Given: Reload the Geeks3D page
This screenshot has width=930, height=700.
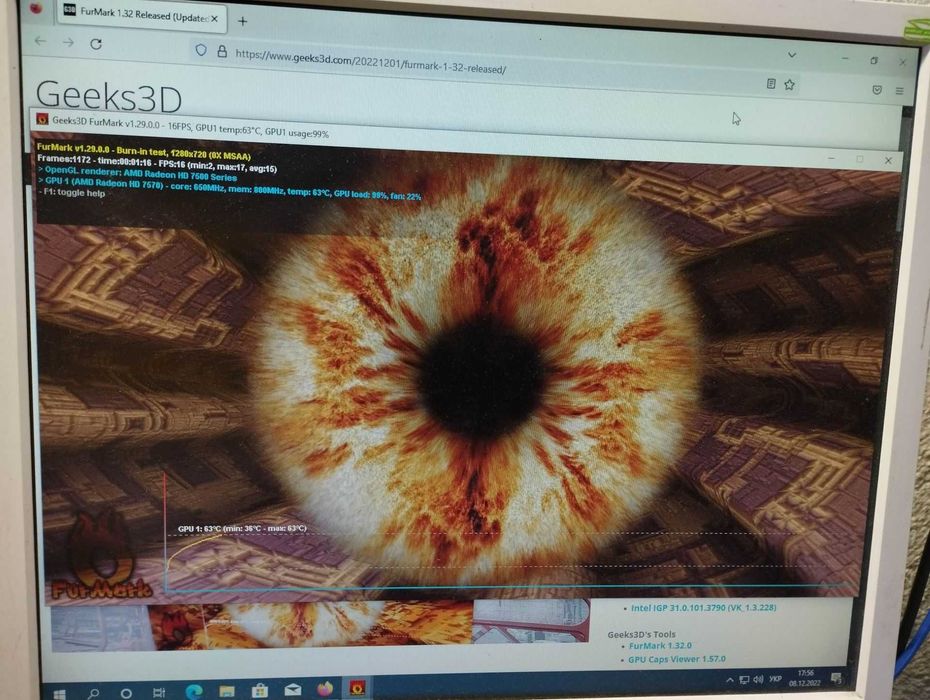Looking at the screenshot, I should pos(96,44).
